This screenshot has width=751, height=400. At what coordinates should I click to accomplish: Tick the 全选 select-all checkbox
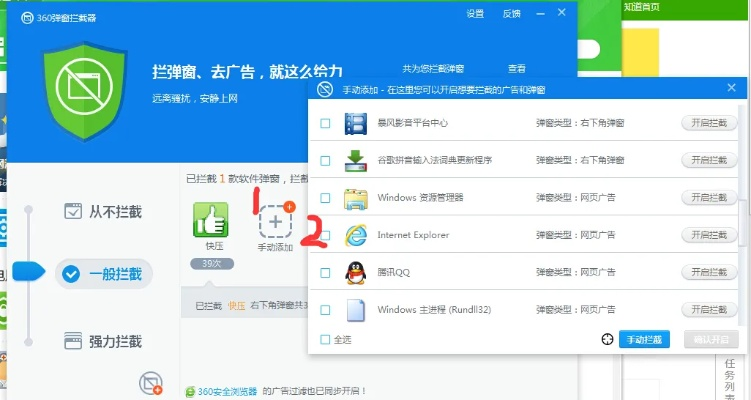coord(325,340)
